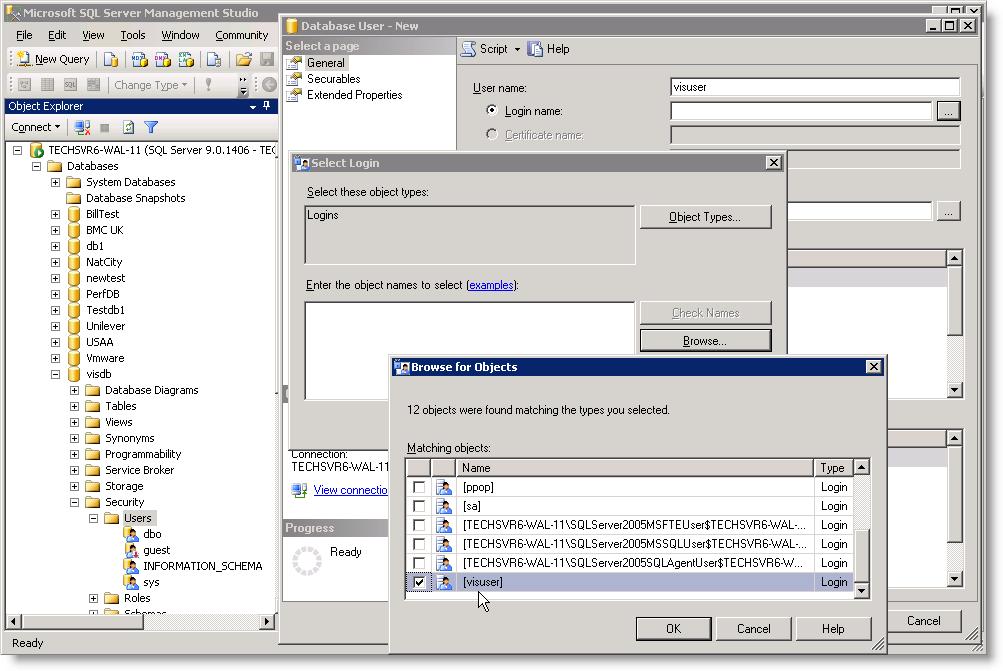
Task: Click the guest user icon
Action: (132, 550)
